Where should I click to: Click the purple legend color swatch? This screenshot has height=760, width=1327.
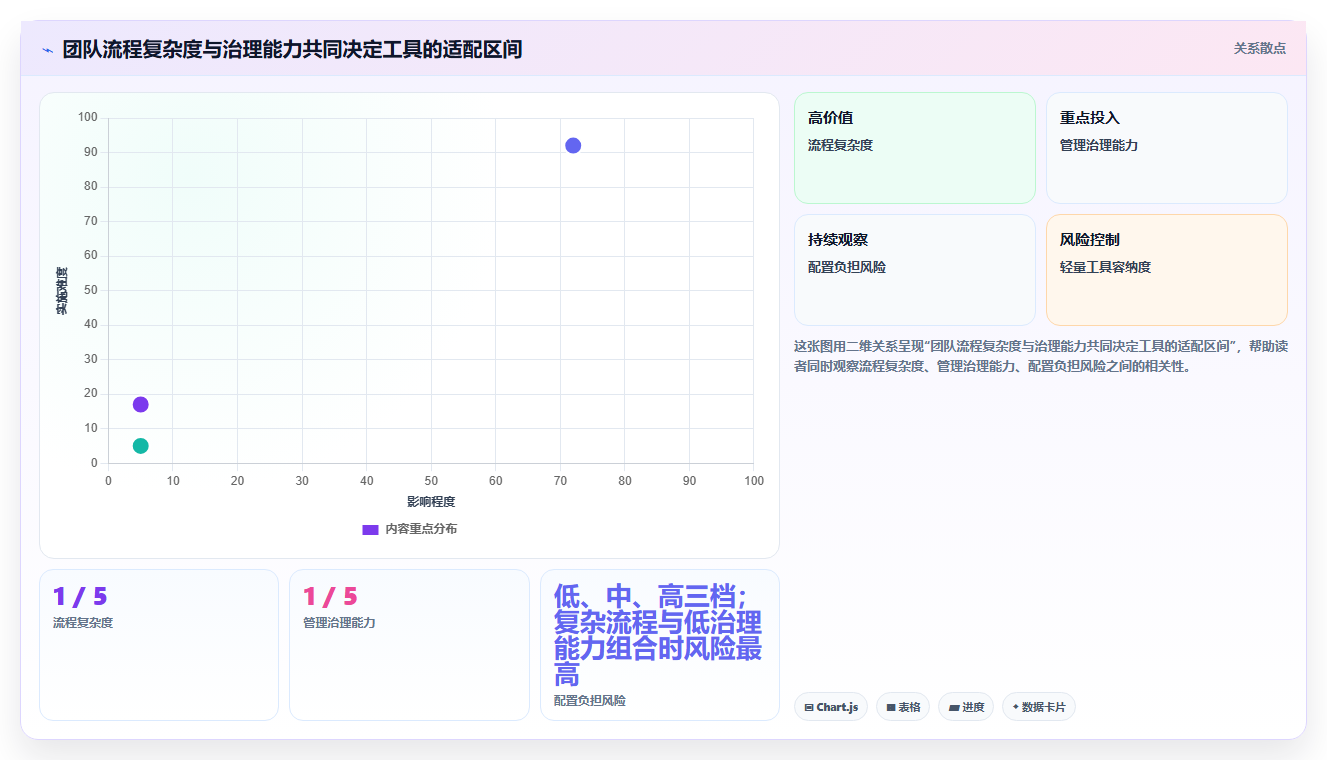coord(370,529)
